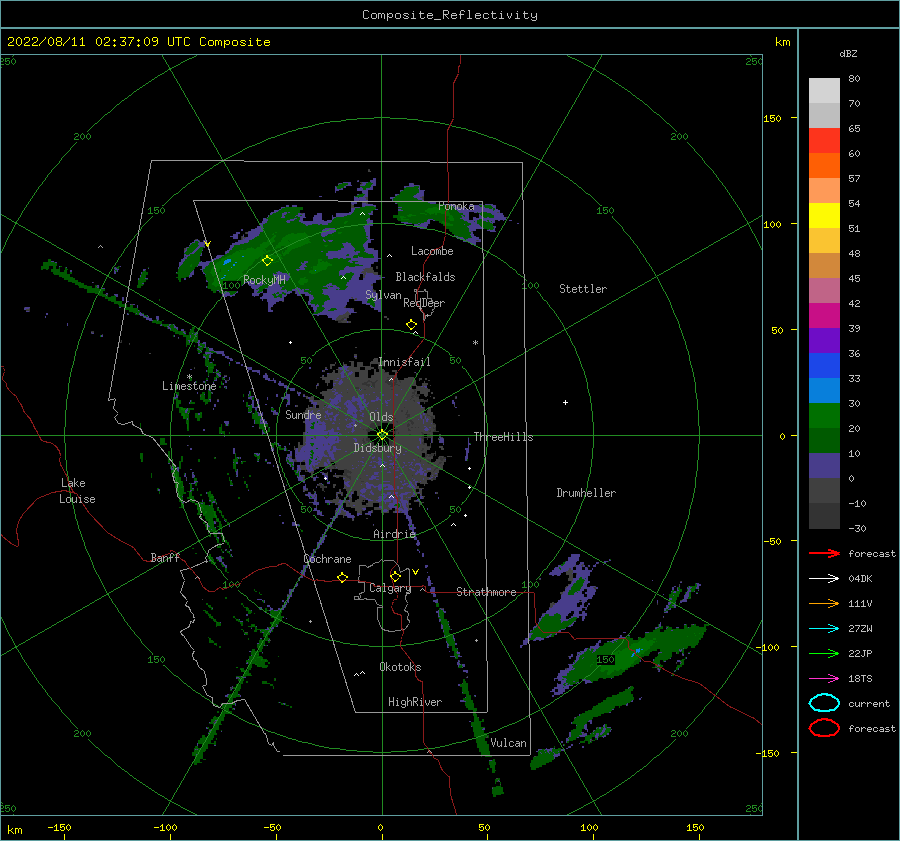Click the Composite_Reflectivity title
Viewport: 900px width, 841px height.
click(x=450, y=15)
